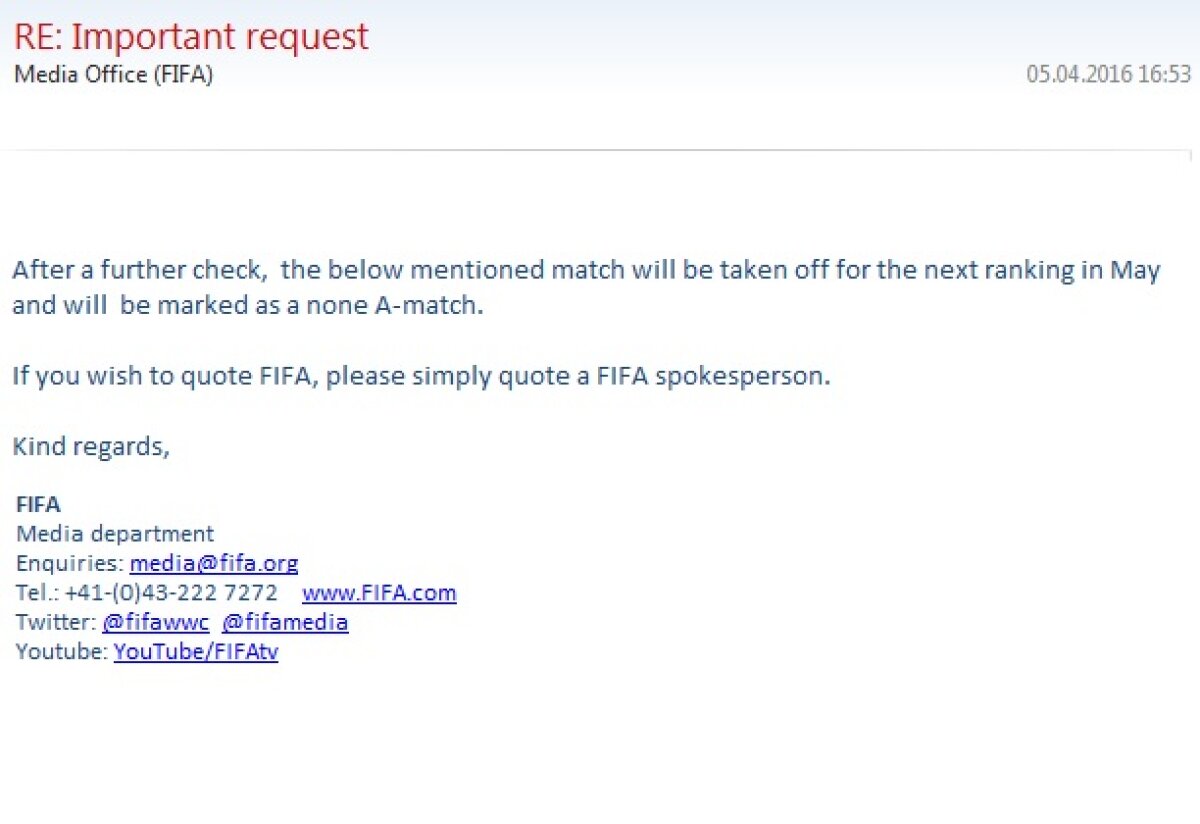Follow the YouTube/FIFAtv link

coord(196,653)
